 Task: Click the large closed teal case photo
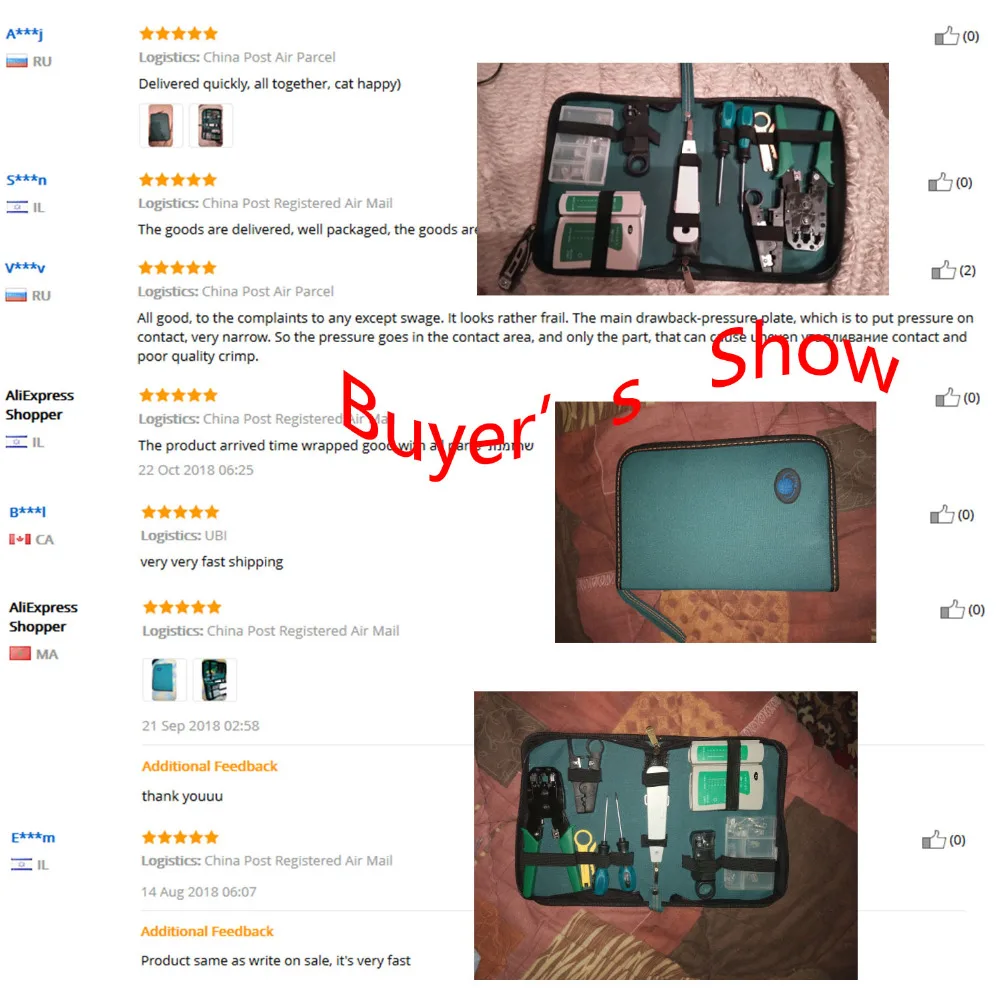click(x=716, y=522)
